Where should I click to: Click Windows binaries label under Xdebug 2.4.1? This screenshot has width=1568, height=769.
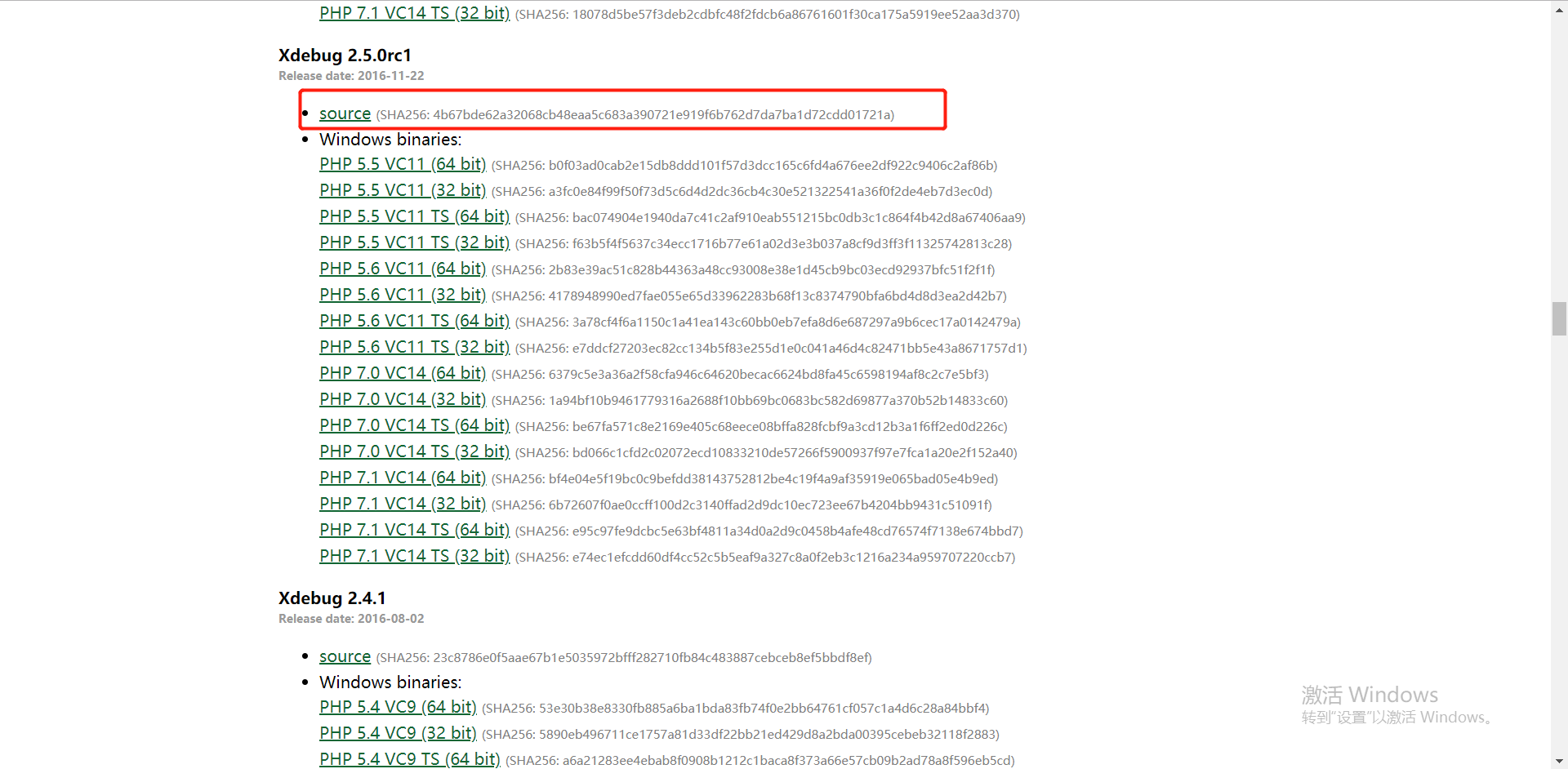click(390, 682)
